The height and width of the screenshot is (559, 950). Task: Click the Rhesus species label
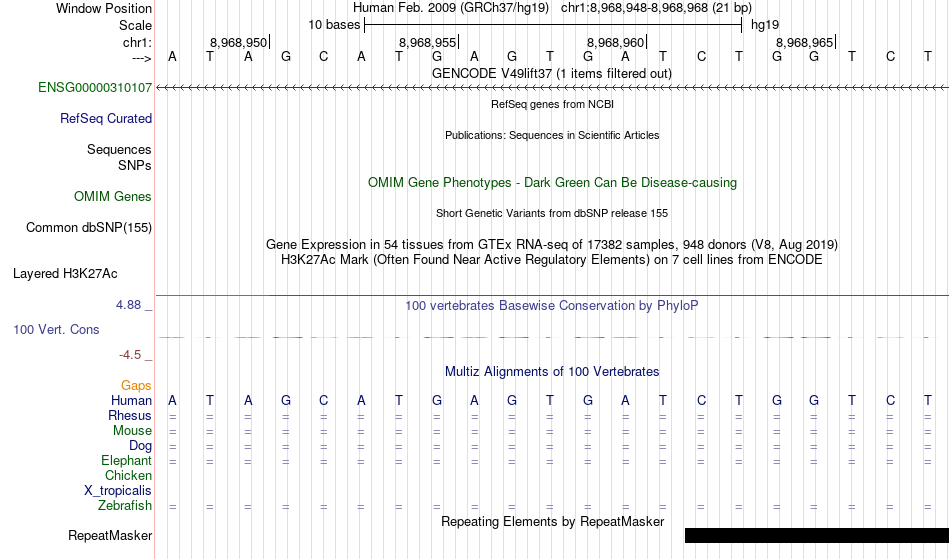click(130, 416)
